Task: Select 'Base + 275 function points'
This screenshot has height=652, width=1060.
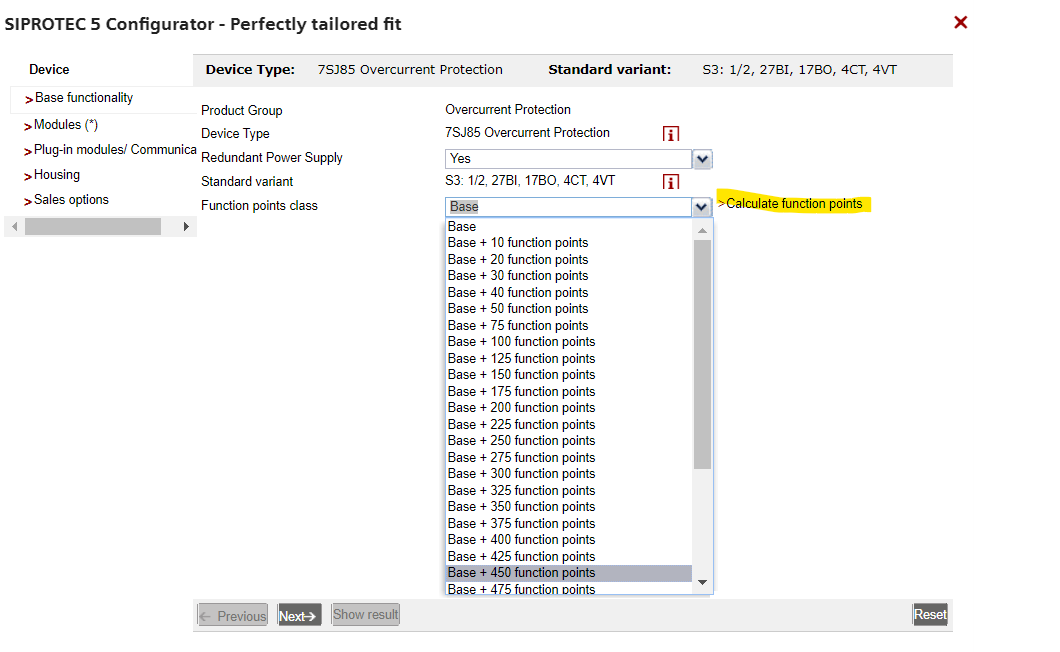Action: pyautogui.click(x=569, y=458)
